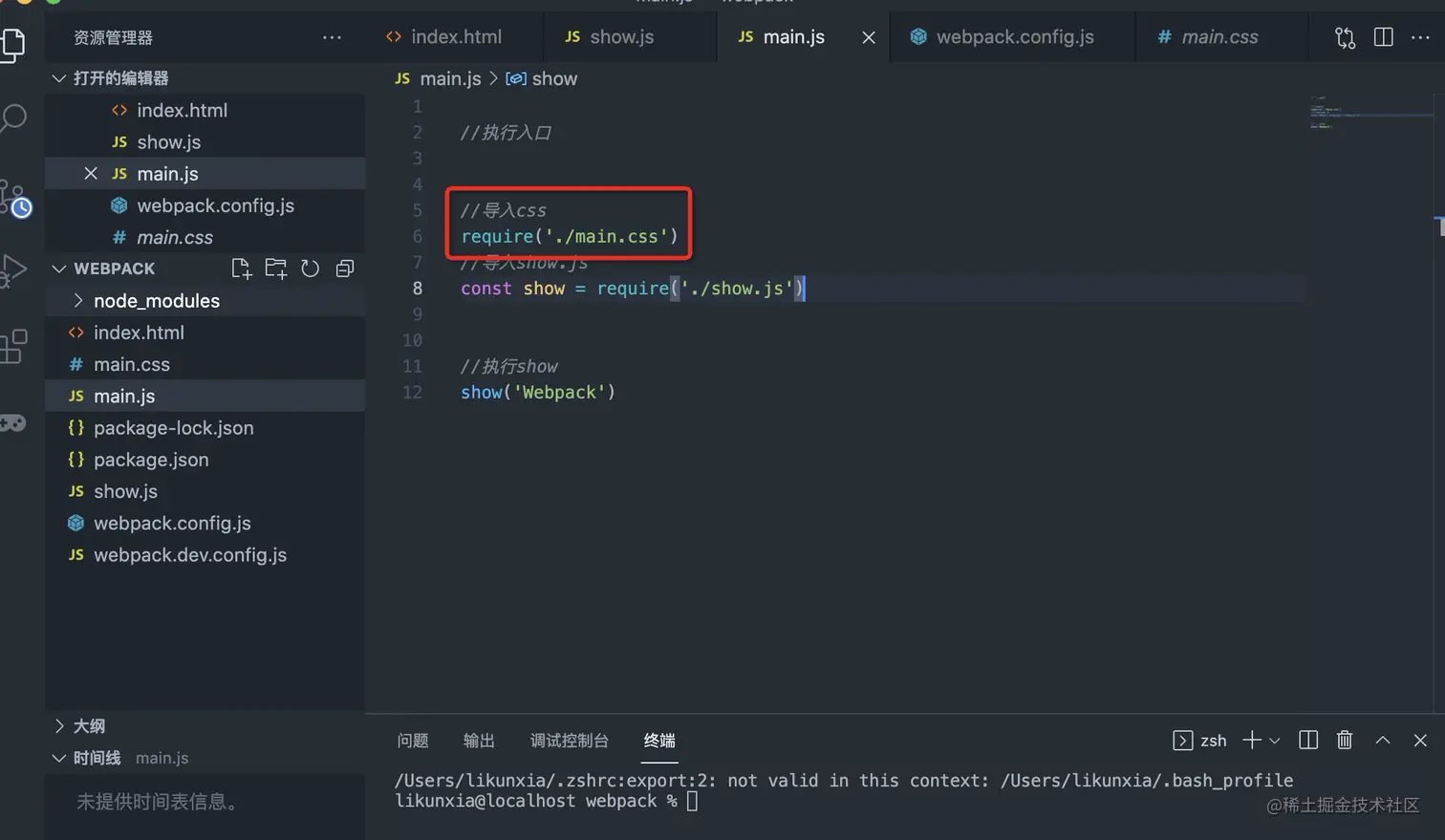The width and height of the screenshot is (1445, 840).
Task: Collapse the WEBPACK folder section
Action: click(59, 269)
